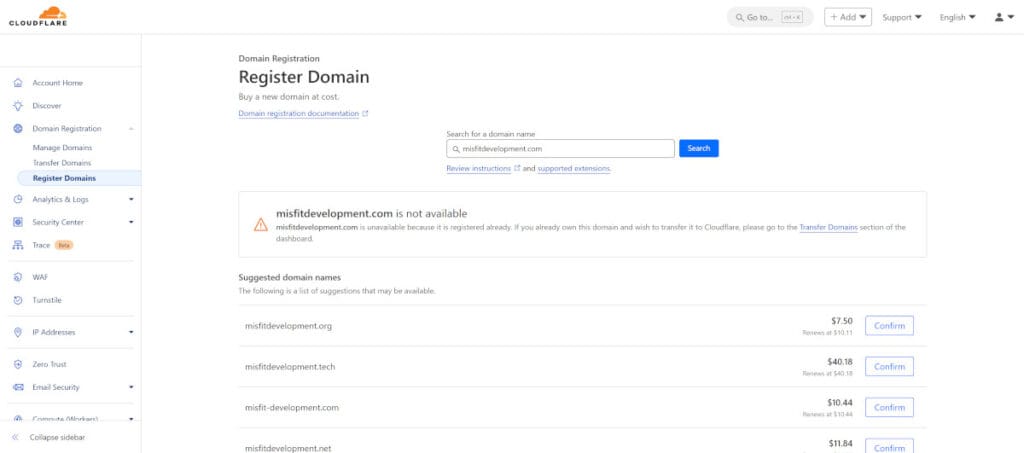Click misfit-development.com suggestion text
This screenshot has width=1024, height=453.
(x=292, y=407)
